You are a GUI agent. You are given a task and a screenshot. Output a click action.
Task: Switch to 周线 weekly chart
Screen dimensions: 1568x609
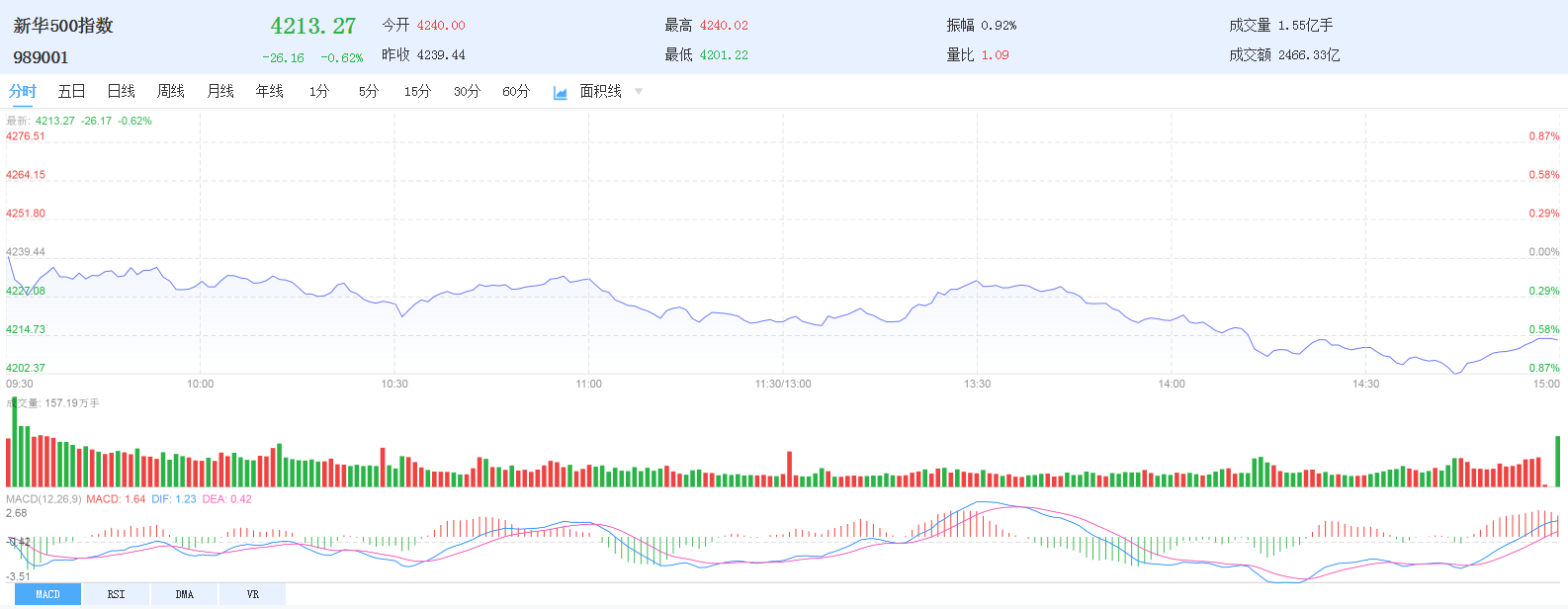click(171, 91)
